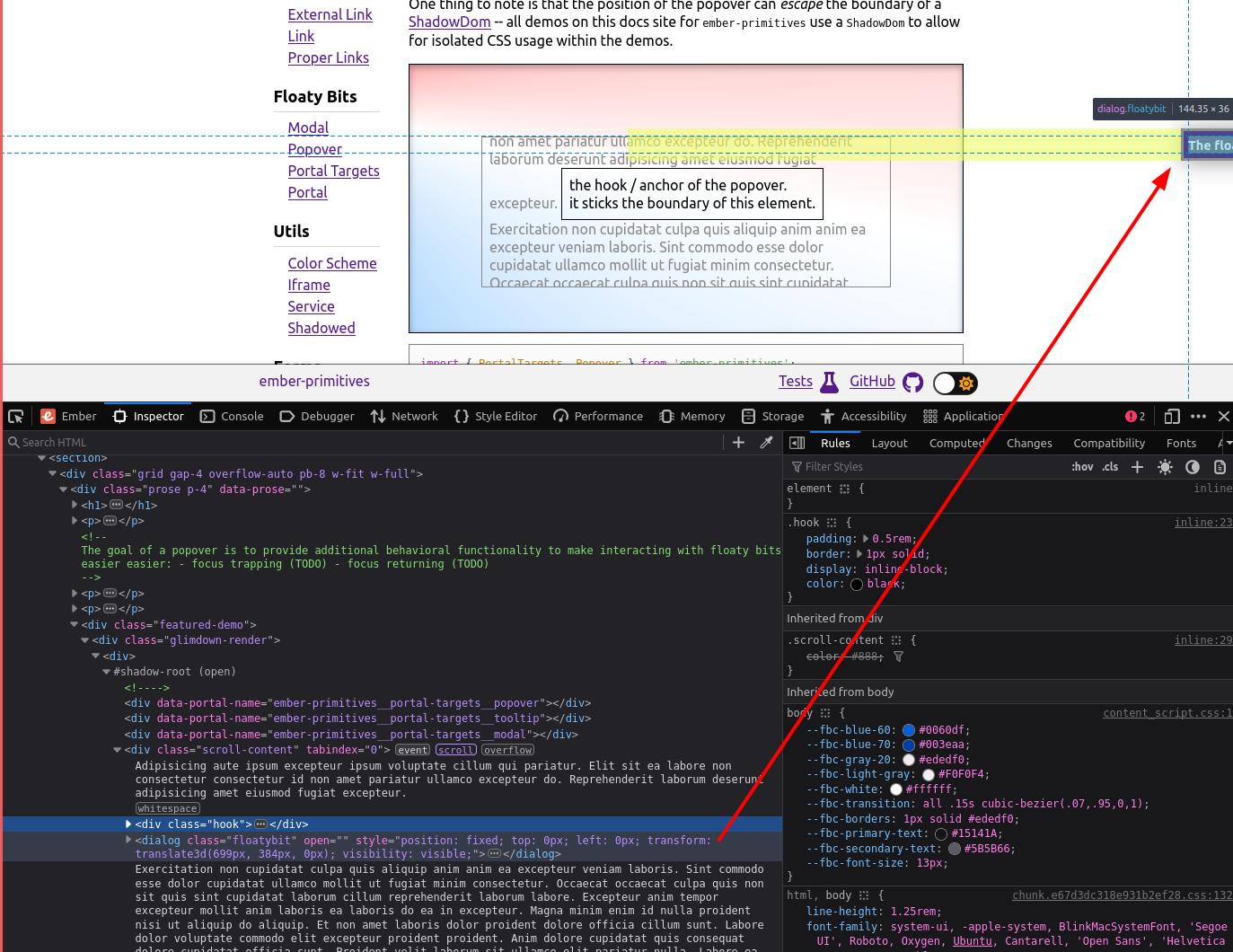Enable light color-scheme simulation (sun icon)
1233x952 pixels.
(1165, 466)
